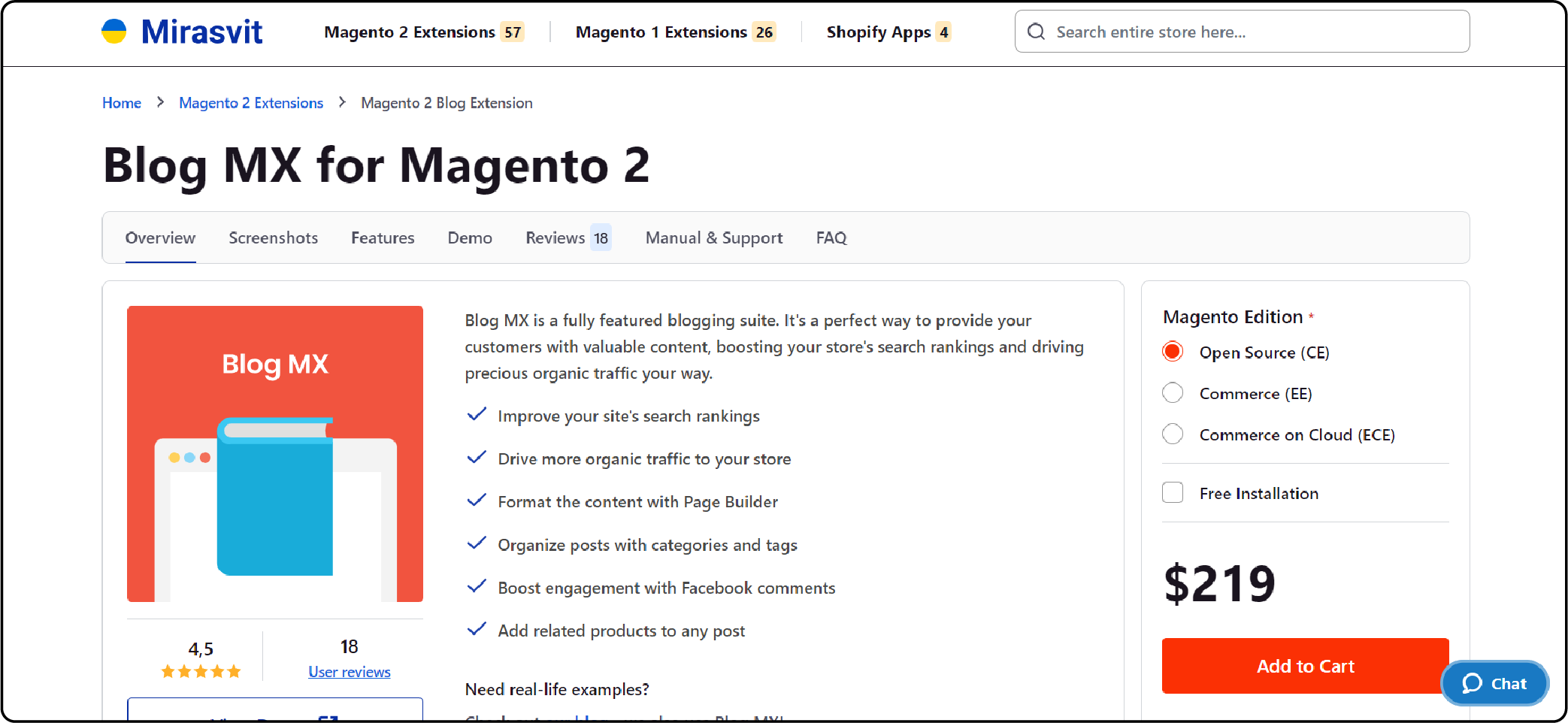
Task: Go to the Home breadcrumb
Action: [x=122, y=103]
